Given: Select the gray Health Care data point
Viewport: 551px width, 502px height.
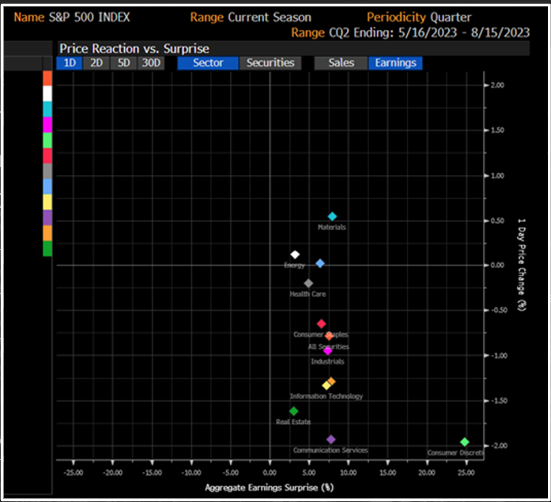Looking at the screenshot, I should click(308, 283).
